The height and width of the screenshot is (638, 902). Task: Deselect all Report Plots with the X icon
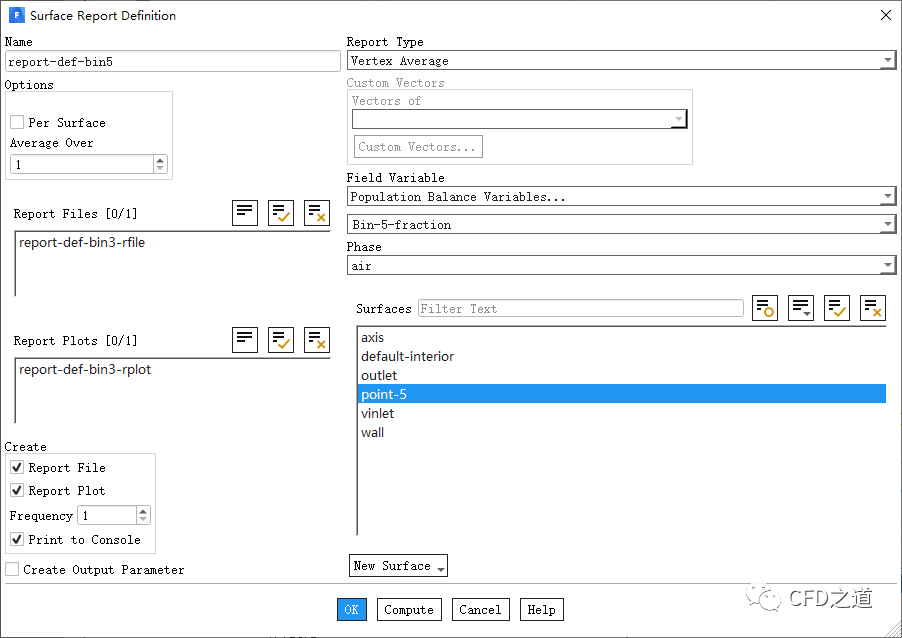(x=317, y=340)
